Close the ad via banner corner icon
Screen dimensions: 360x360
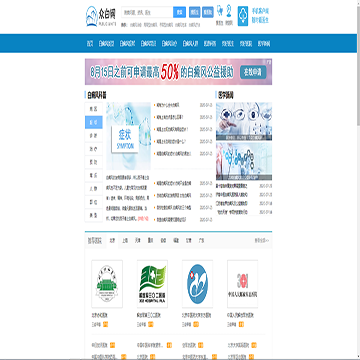269,61
